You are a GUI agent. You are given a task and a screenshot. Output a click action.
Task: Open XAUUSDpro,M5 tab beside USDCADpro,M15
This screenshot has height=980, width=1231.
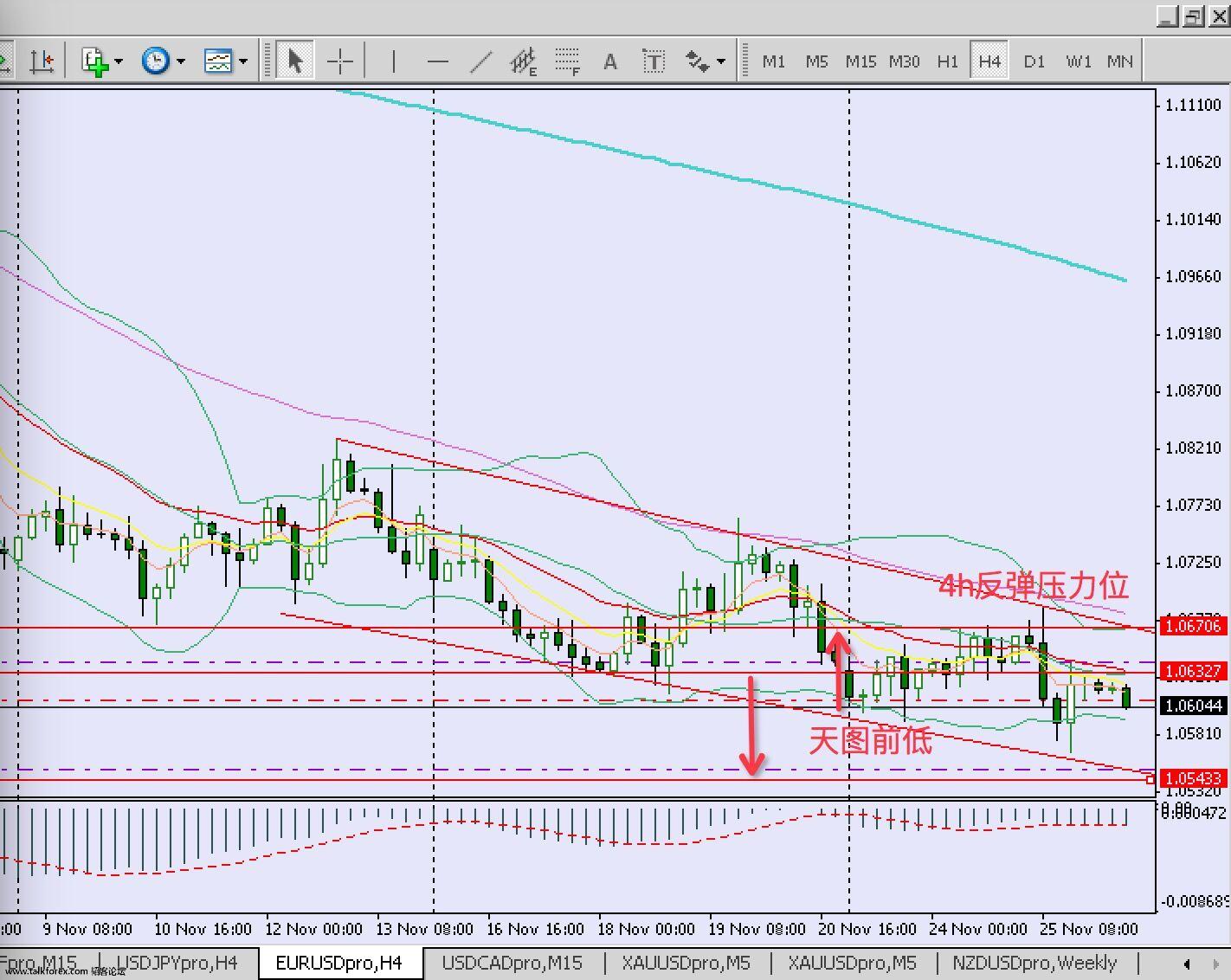coord(686,963)
